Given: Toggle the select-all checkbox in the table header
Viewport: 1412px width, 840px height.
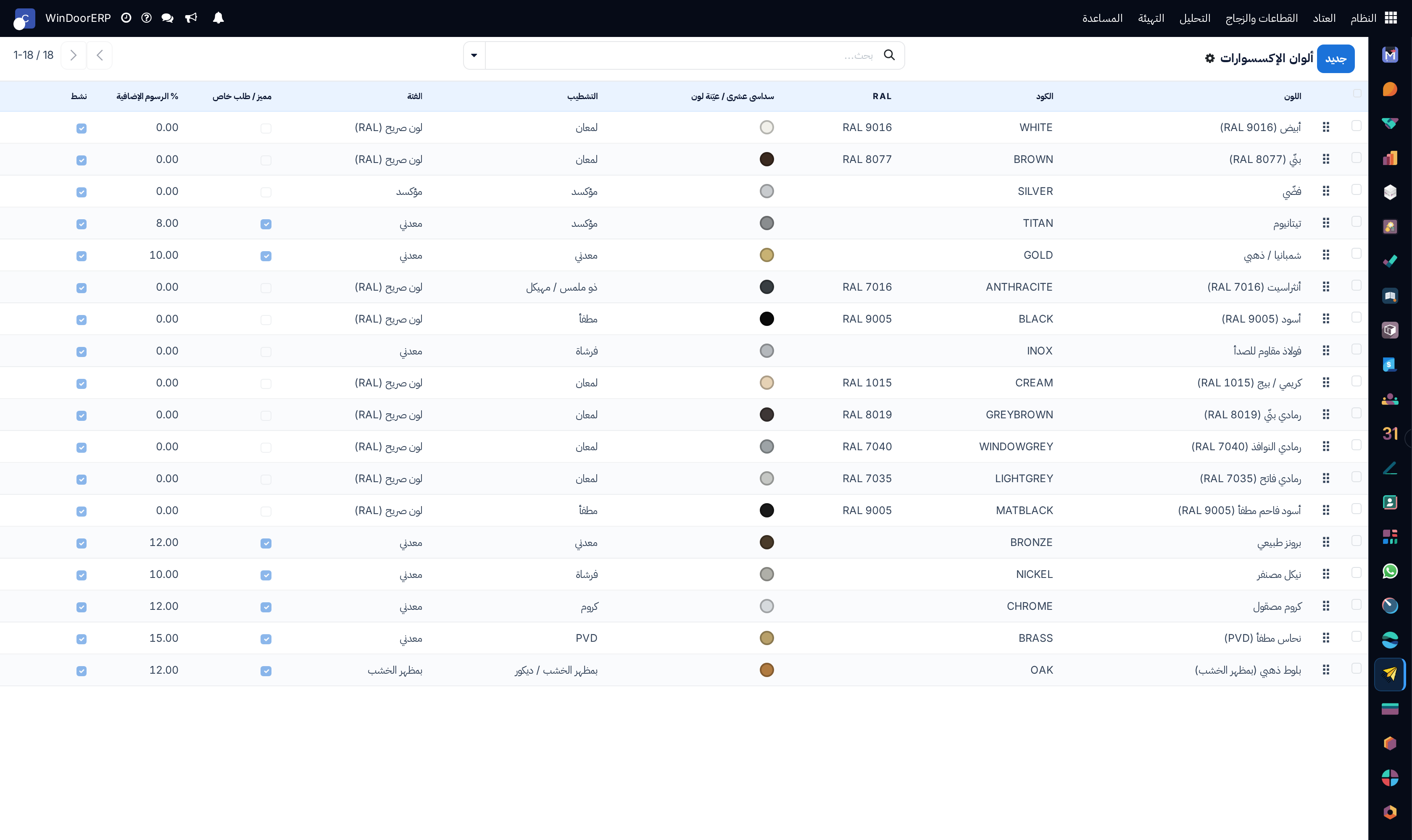Looking at the screenshot, I should tap(1357, 93).
